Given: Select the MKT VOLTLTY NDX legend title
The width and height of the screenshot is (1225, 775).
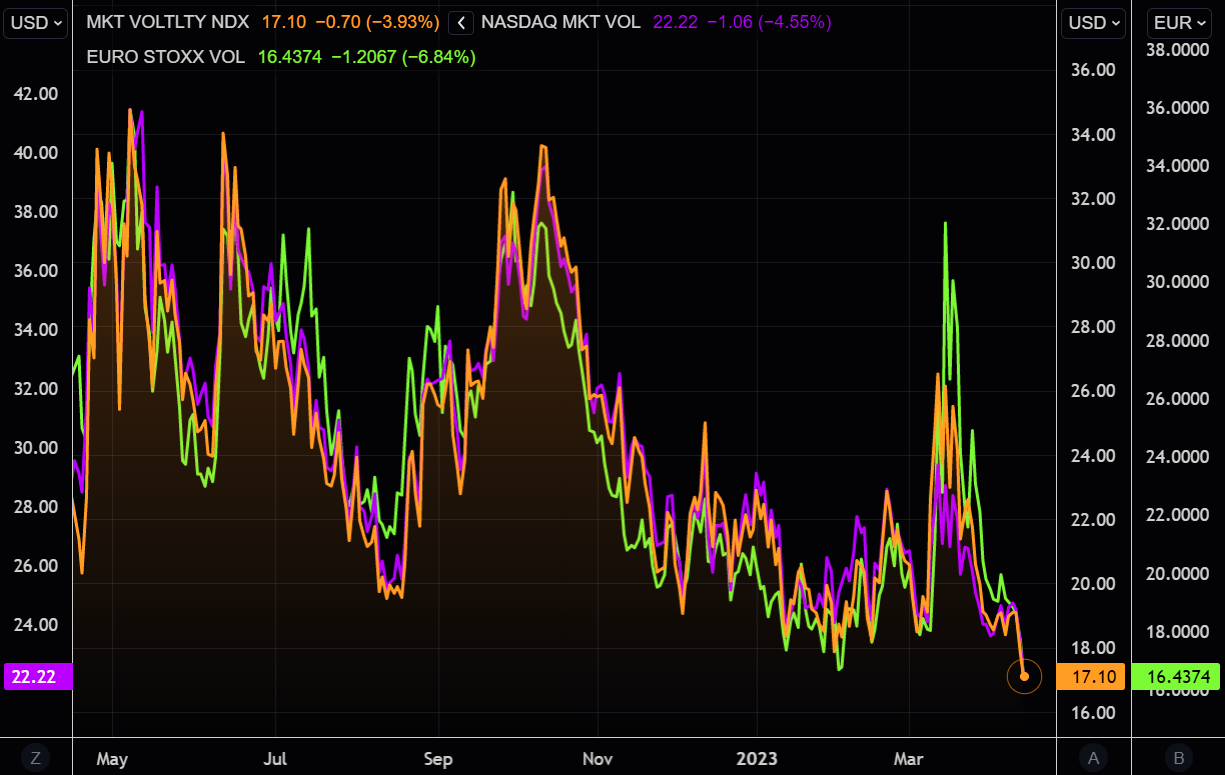Looking at the screenshot, I should pos(169,22).
